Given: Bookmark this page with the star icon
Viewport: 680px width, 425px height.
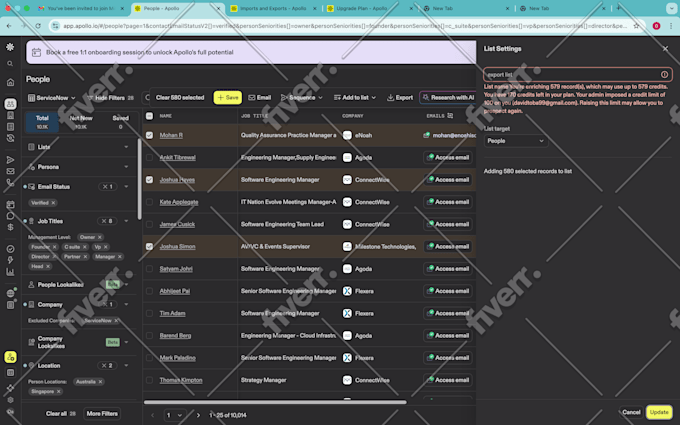Looking at the screenshot, I should (636, 26).
